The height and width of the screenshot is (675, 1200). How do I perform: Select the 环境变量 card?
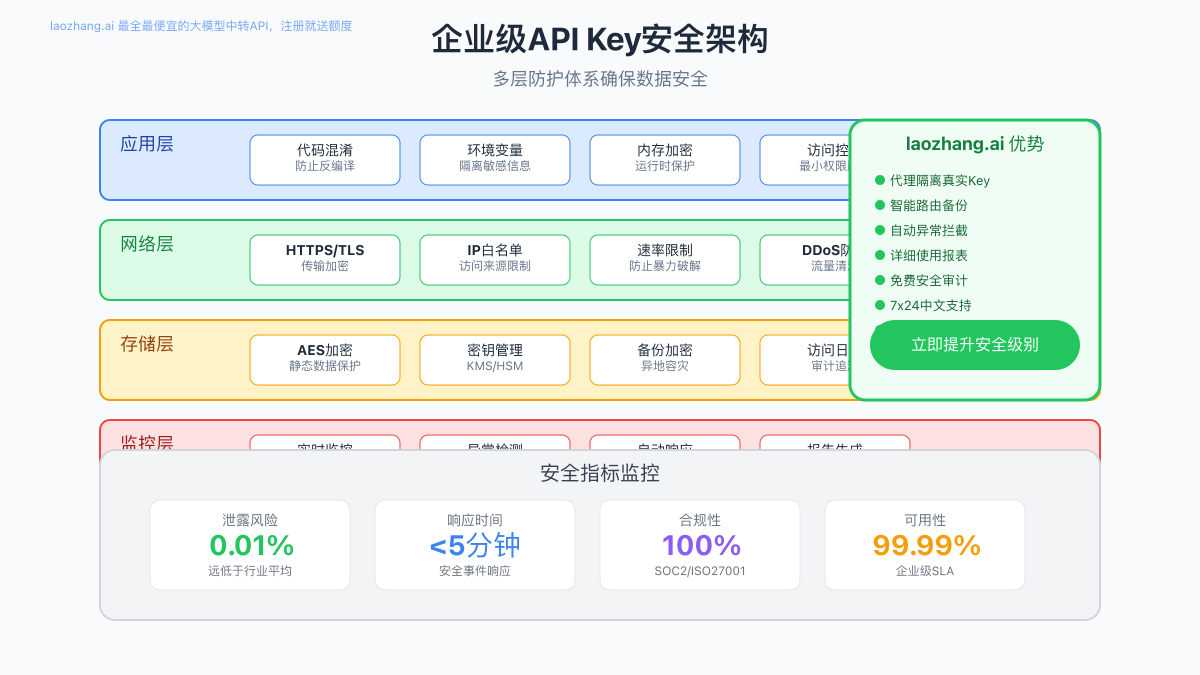tap(495, 160)
